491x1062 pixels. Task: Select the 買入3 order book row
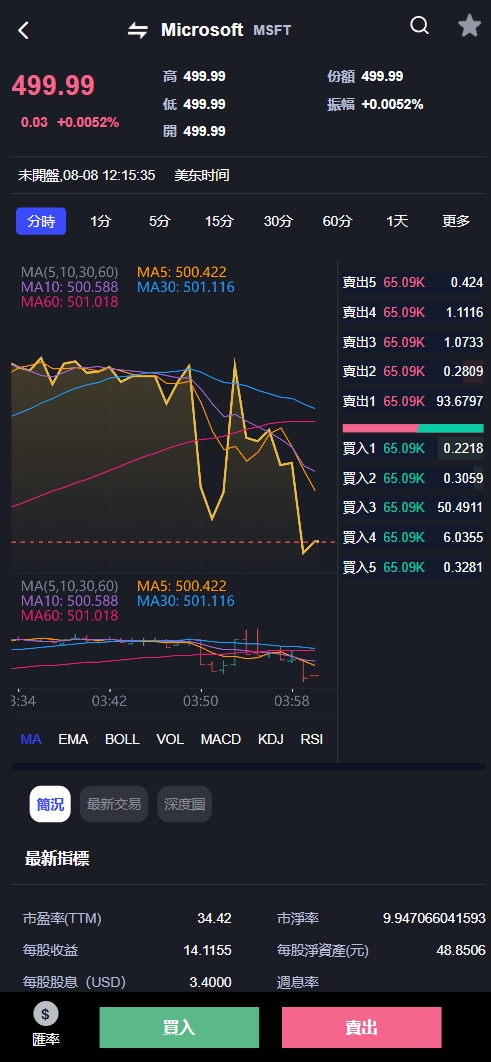click(413, 507)
